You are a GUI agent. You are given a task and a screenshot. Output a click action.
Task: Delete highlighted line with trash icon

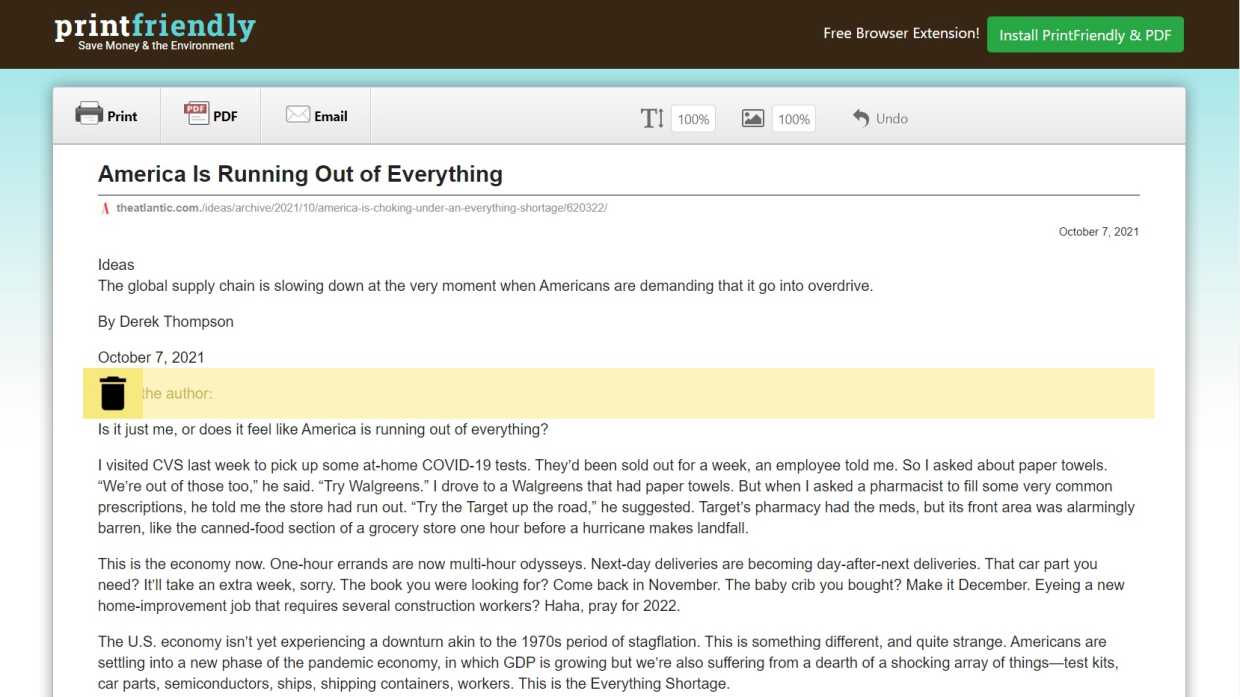[x=113, y=393]
